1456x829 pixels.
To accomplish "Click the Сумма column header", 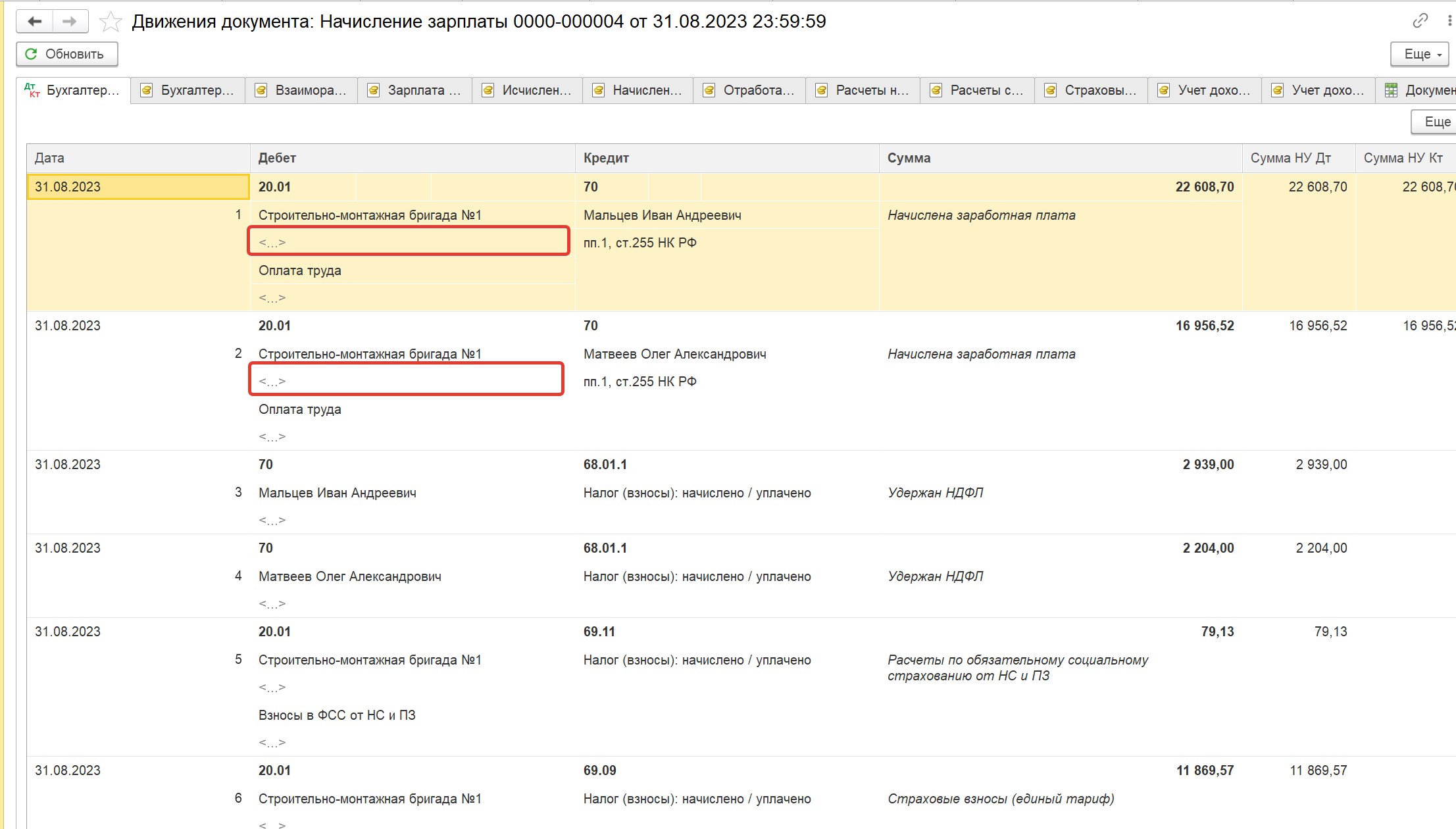I will (909, 158).
